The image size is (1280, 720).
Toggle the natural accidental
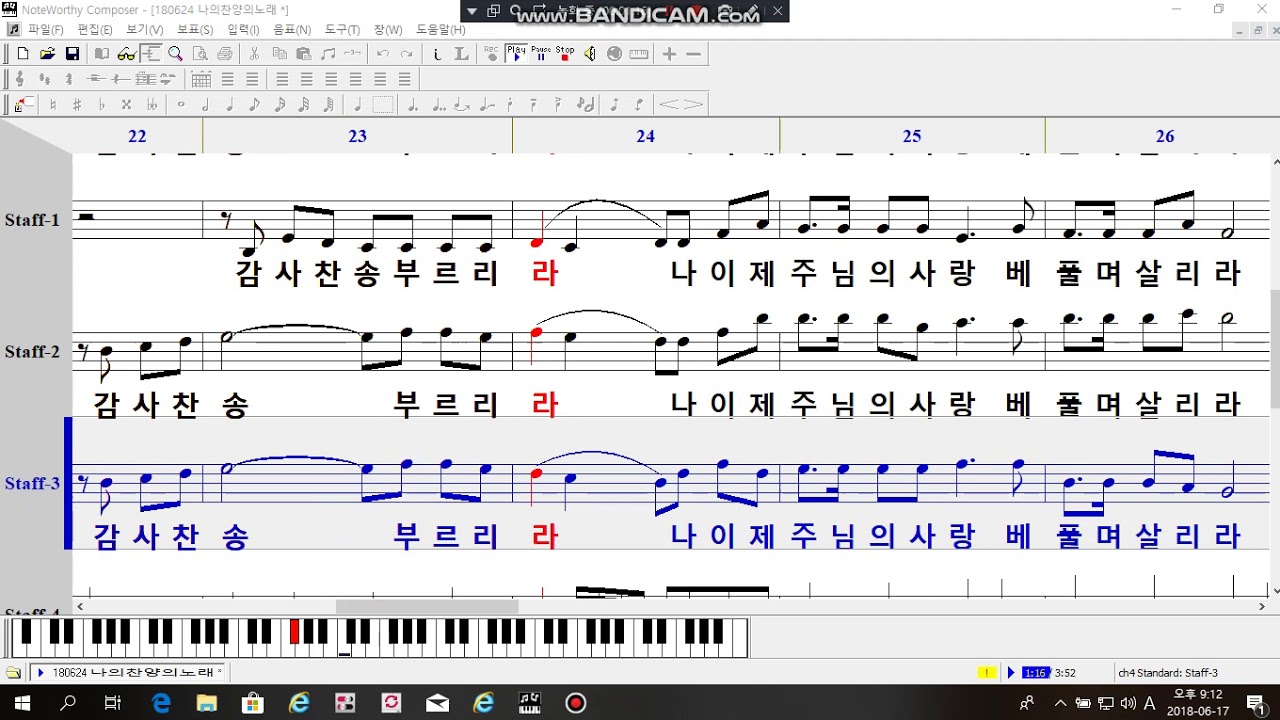[x=53, y=104]
